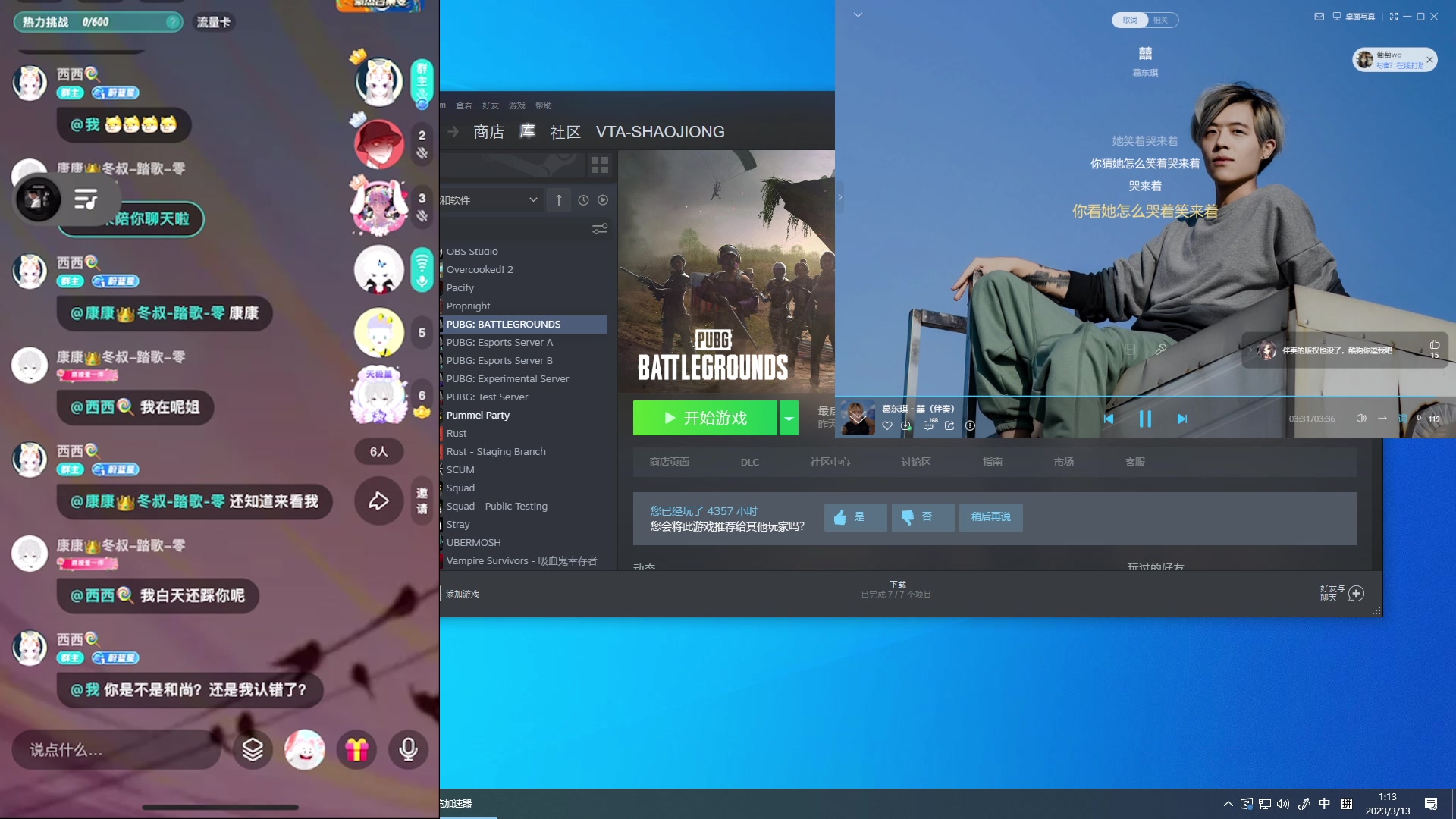This screenshot has width=1456, height=819.
Task: Mute music player volume
Action: (x=1361, y=419)
